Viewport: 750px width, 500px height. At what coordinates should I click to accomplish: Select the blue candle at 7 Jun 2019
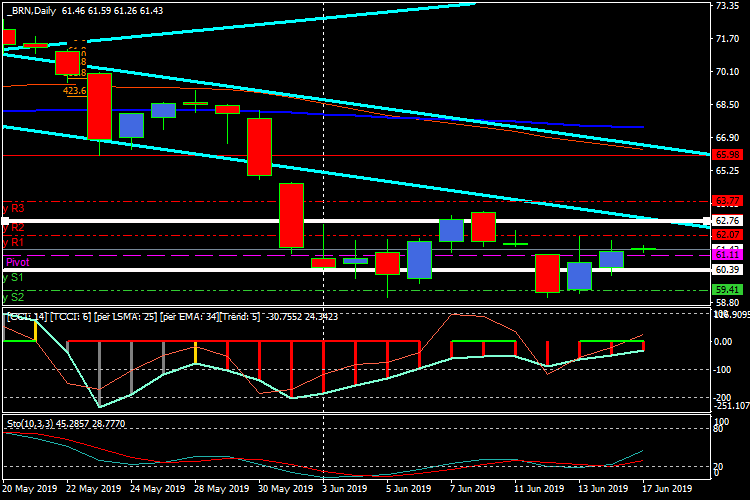pos(451,230)
